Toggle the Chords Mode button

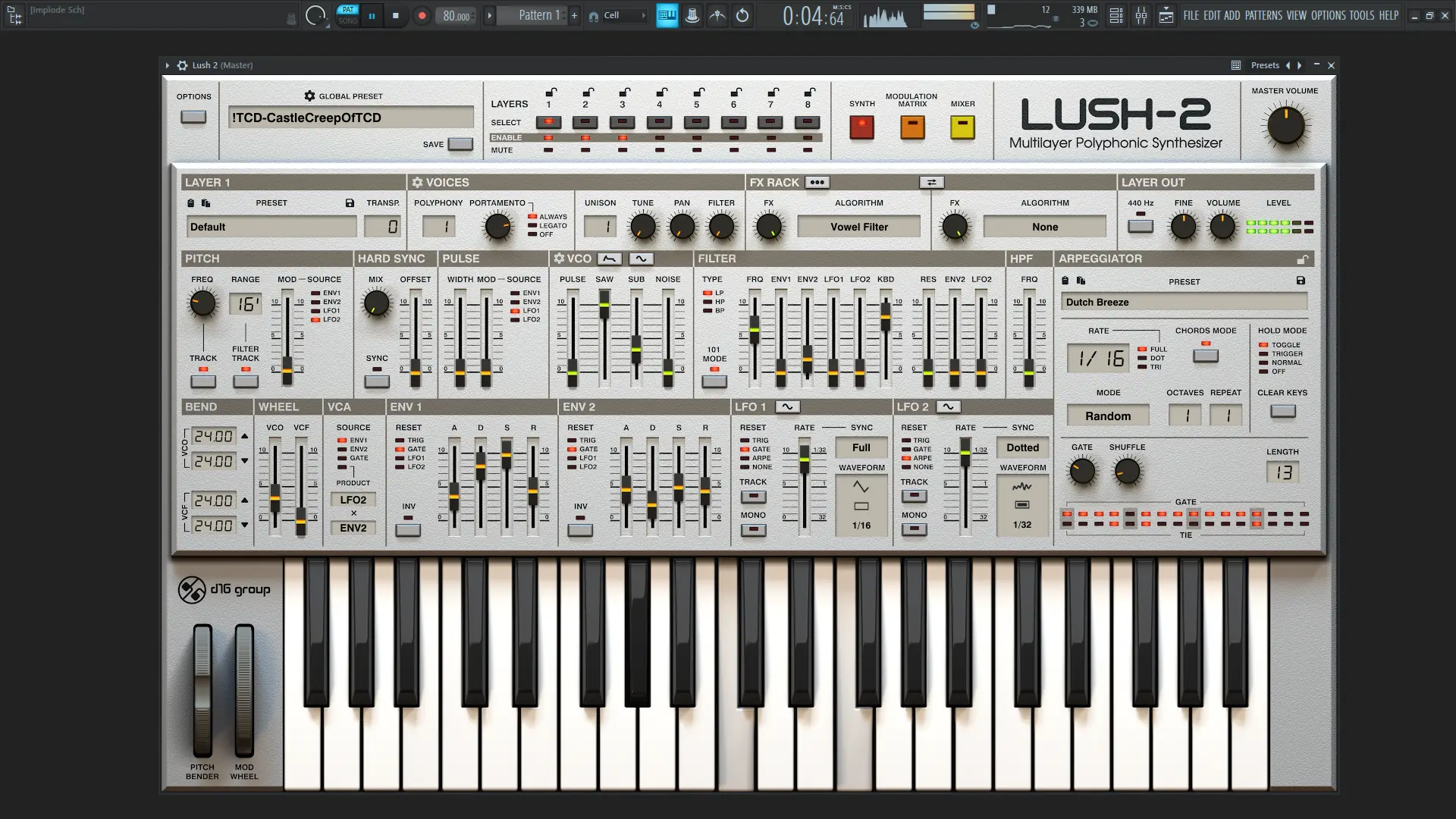click(x=1205, y=355)
